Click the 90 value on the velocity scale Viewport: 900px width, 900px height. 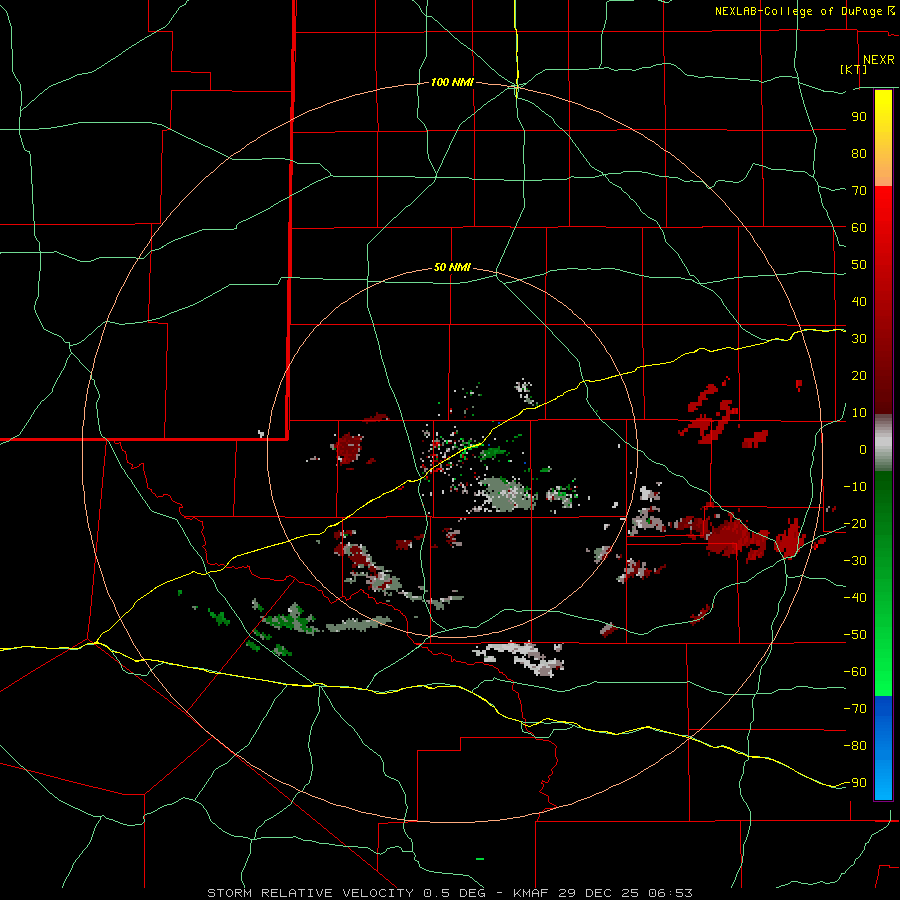(x=859, y=117)
